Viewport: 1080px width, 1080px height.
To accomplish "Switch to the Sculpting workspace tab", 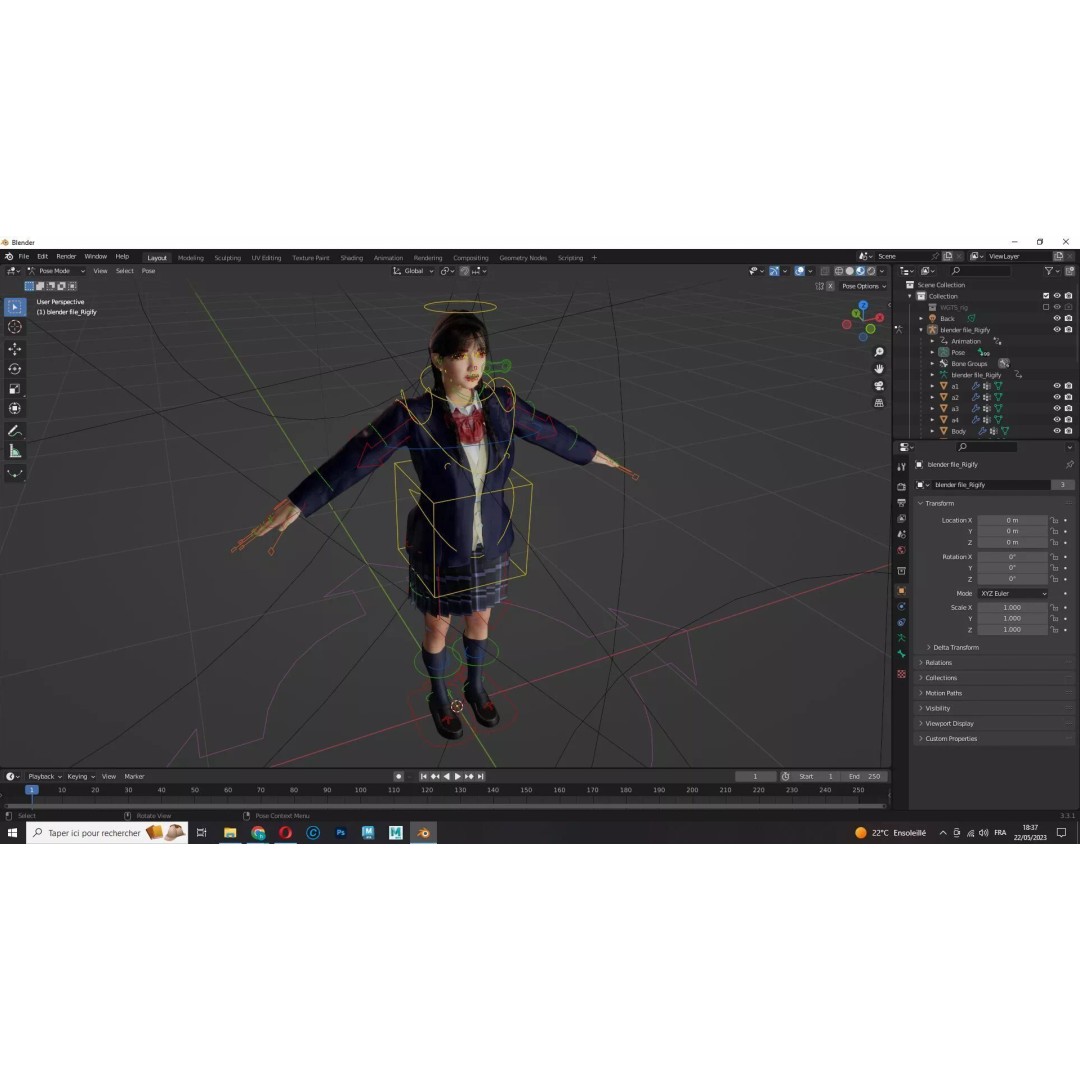I will [x=227, y=258].
